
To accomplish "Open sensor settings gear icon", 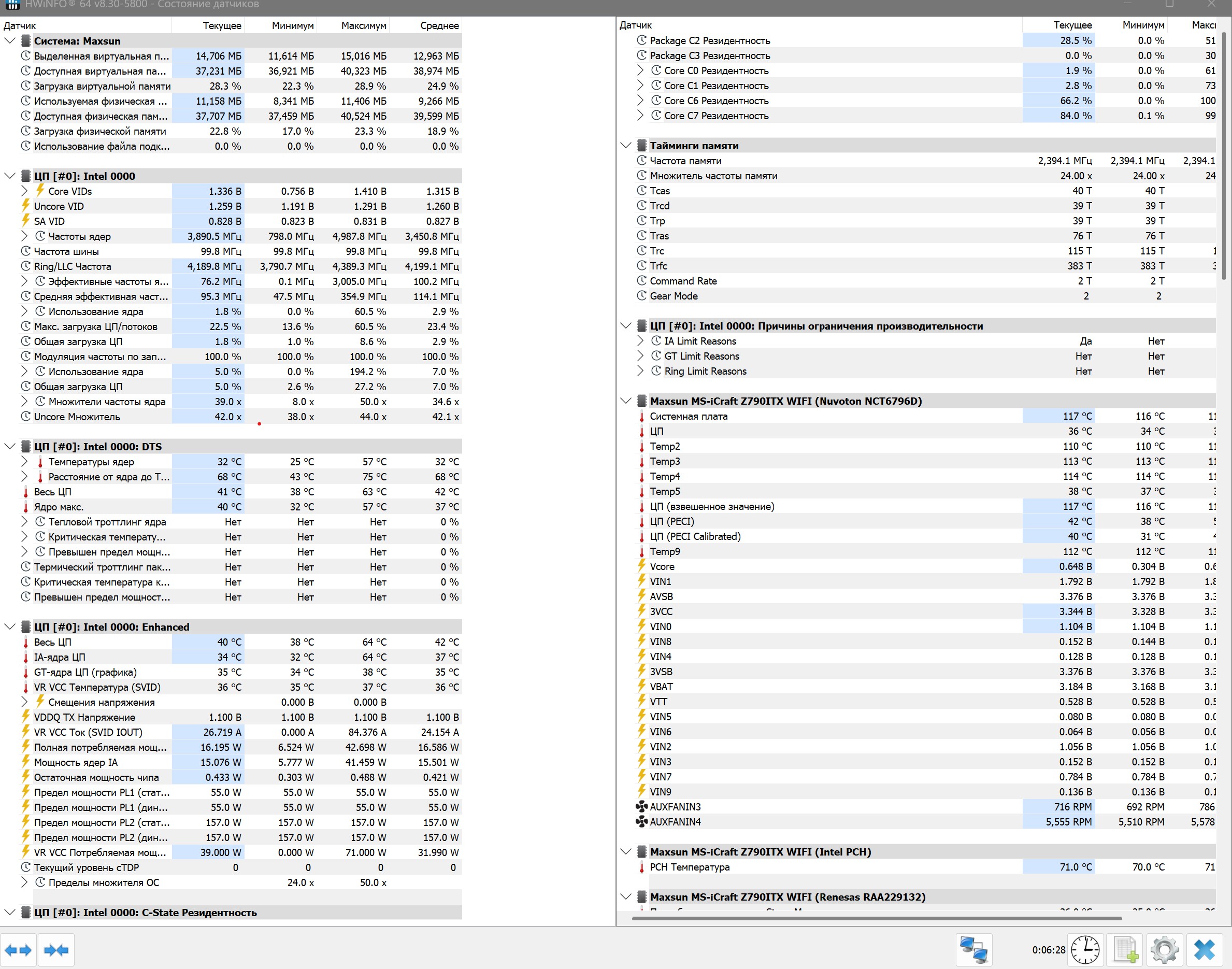I will pos(1164,950).
